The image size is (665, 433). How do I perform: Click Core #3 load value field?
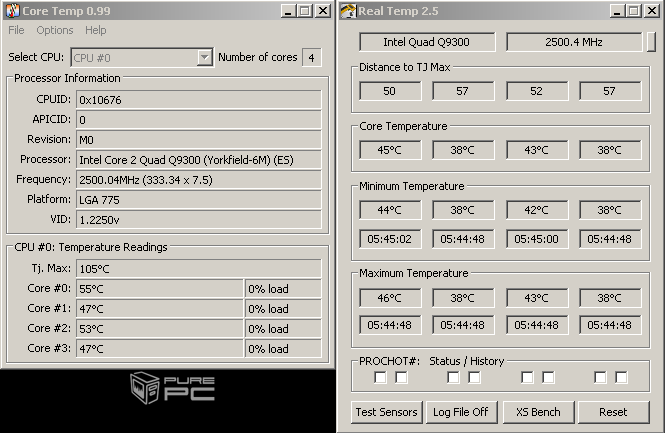pos(283,349)
